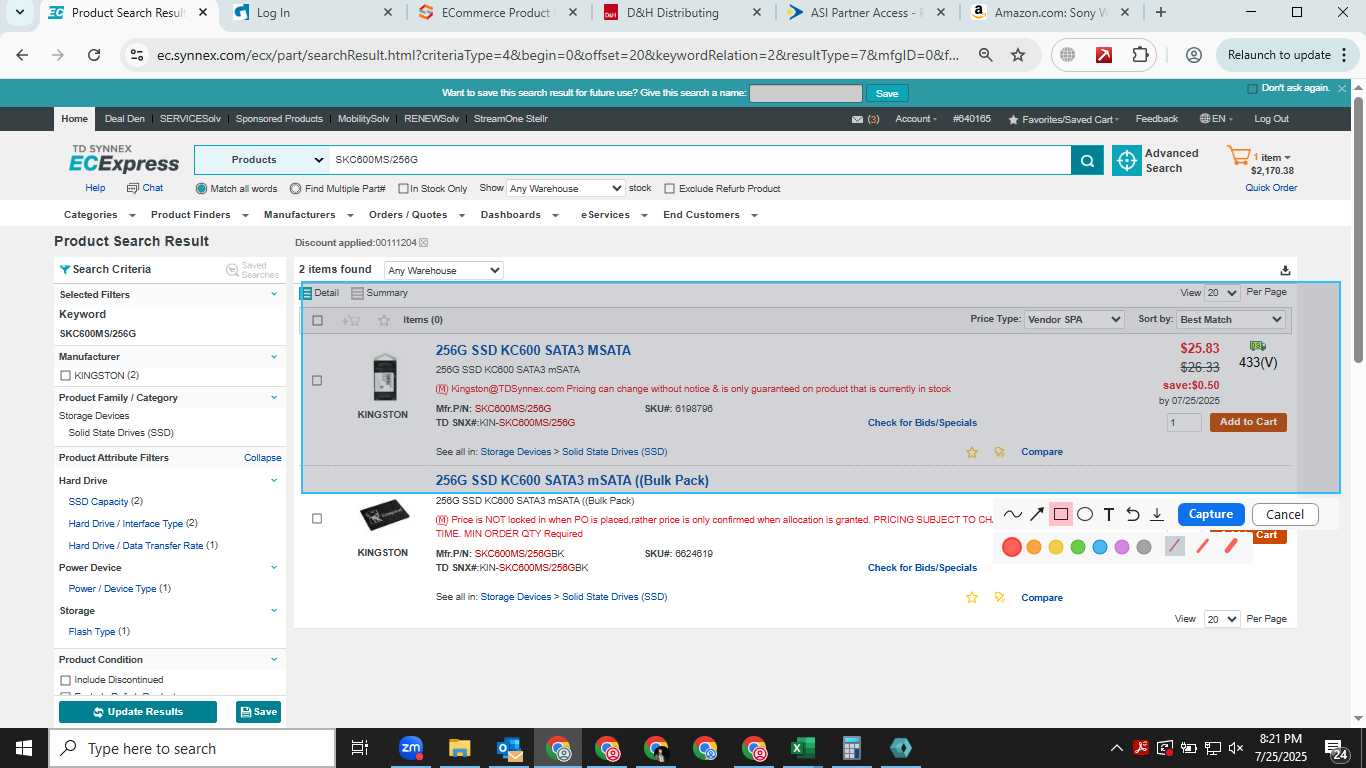Bookmark this page with address bar star
The width and height of the screenshot is (1366, 768).
click(1018, 55)
